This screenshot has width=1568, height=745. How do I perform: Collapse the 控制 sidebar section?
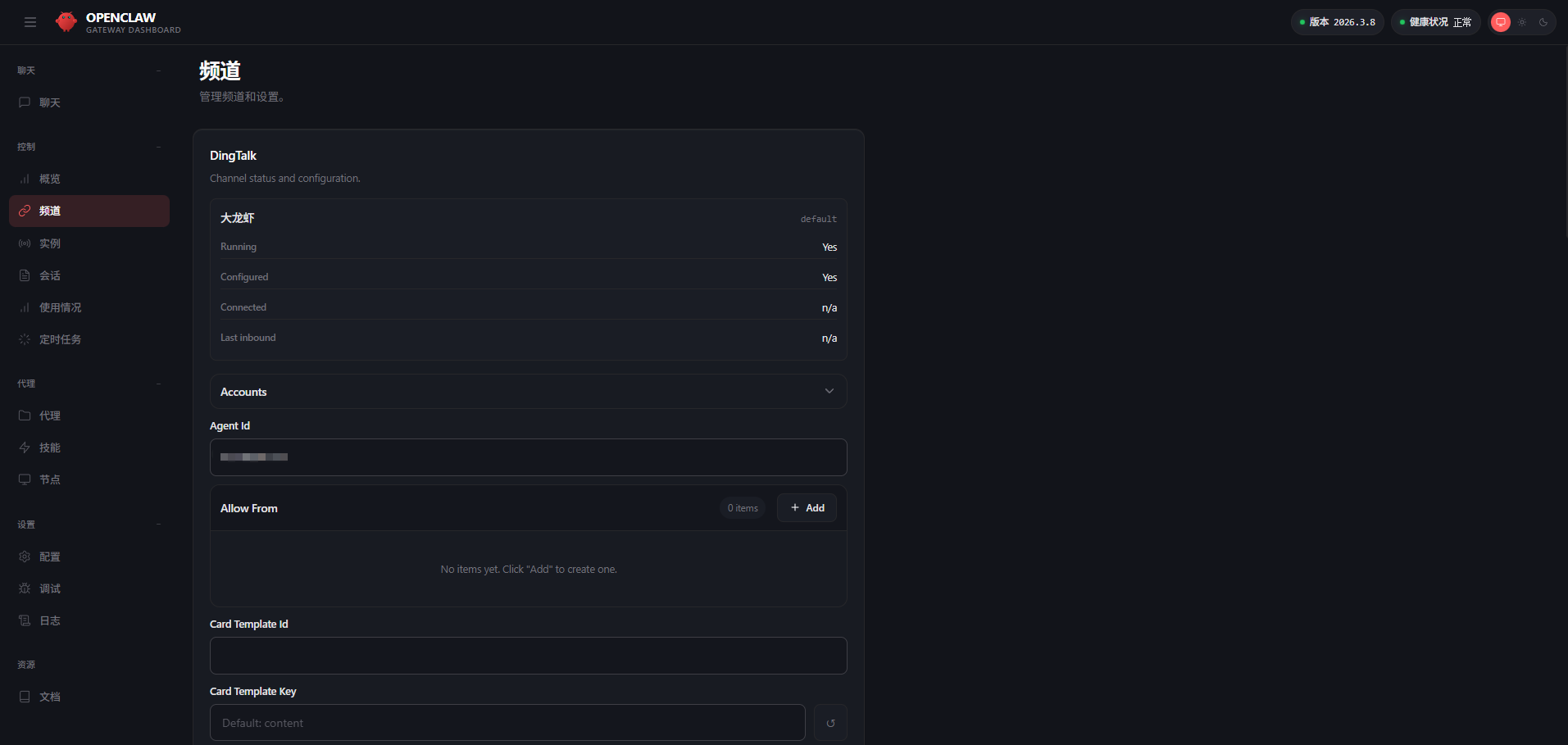coord(89,147)
